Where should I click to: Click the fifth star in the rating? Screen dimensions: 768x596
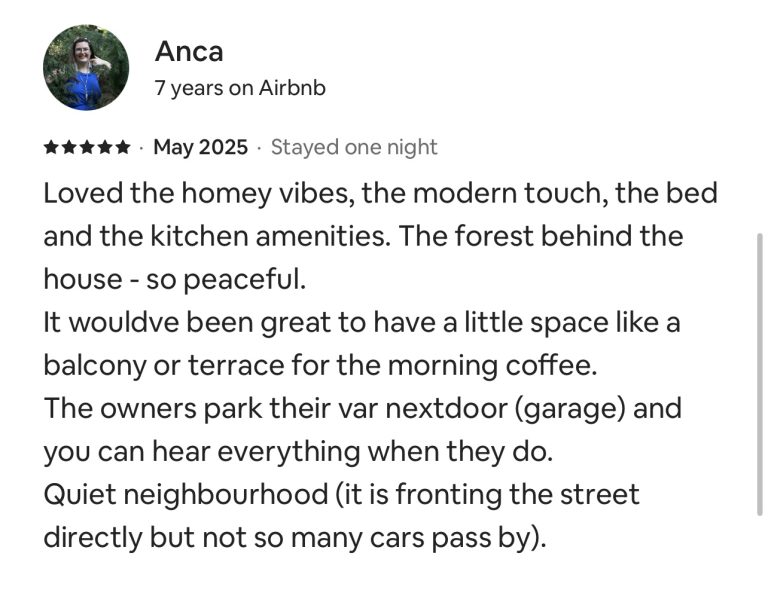click(123, 148)
